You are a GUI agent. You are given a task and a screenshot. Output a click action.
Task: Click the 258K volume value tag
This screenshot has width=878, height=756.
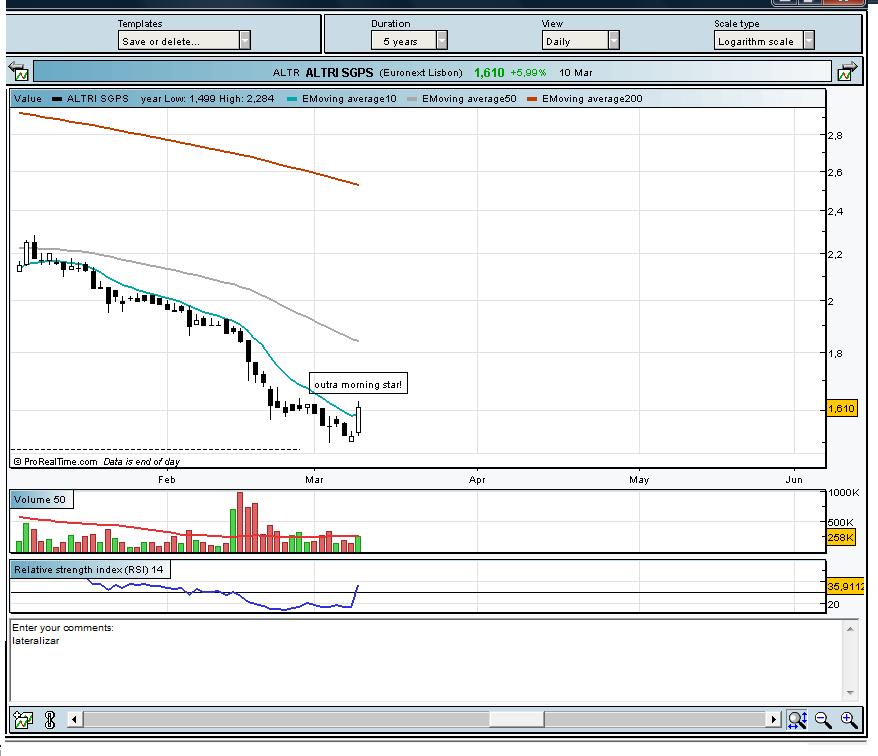click(x=840, y=538)
